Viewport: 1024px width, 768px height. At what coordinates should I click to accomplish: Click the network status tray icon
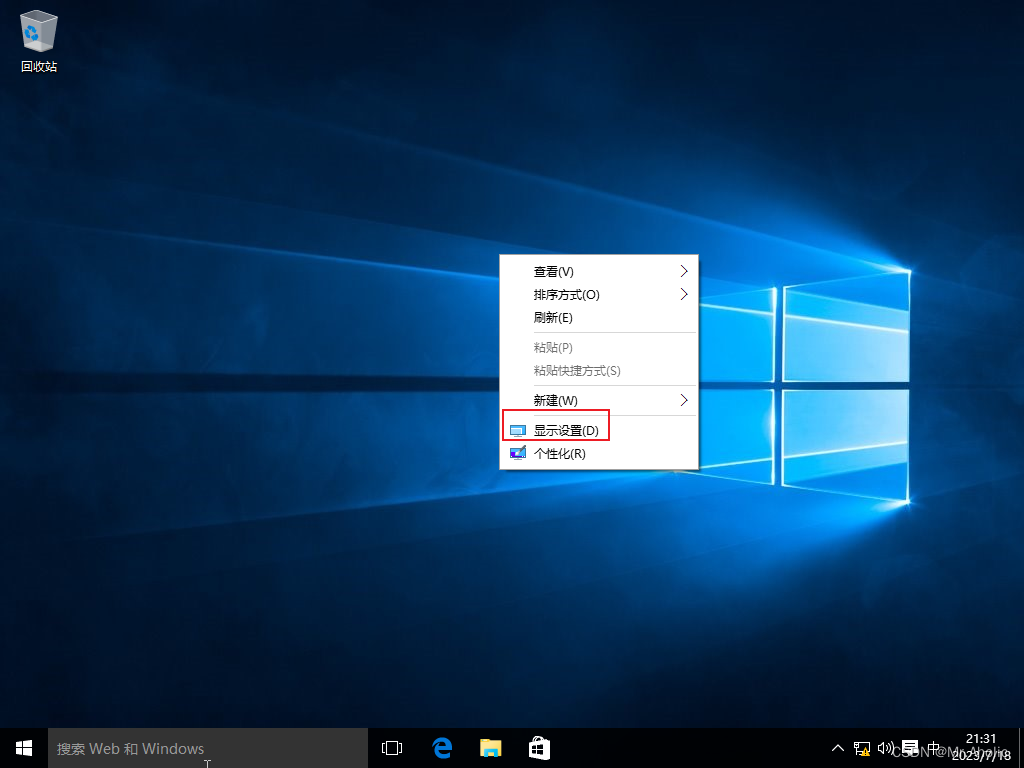[x=861, y=748]
